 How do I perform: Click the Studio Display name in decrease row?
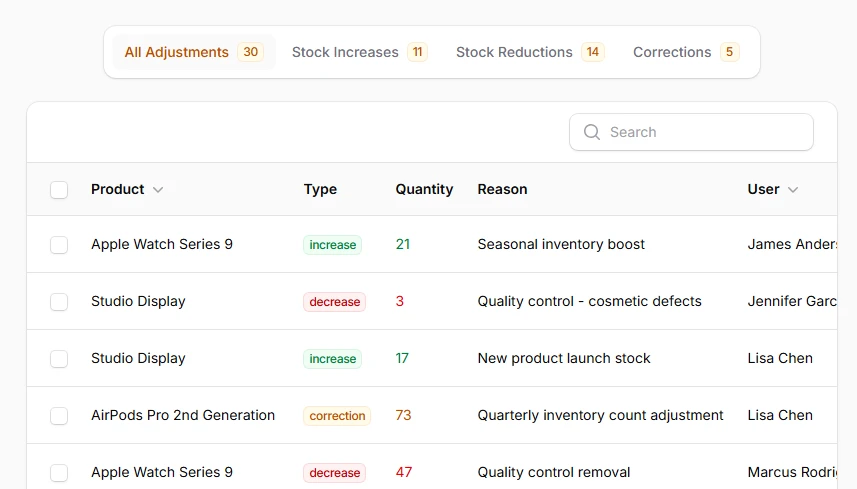[138, 301]
